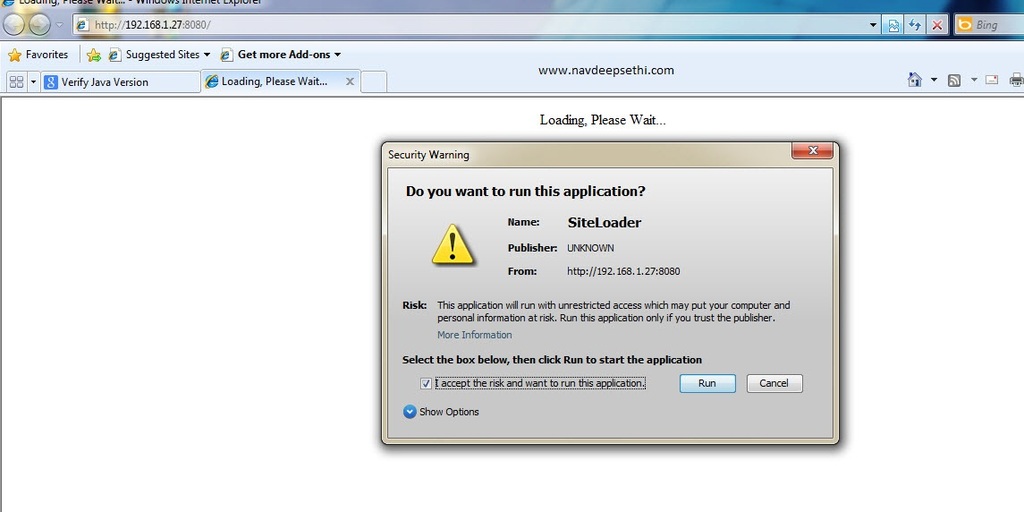Click the Add to Favorites Bar star icon
The image size is (1024, 512).
click(93, 55)
